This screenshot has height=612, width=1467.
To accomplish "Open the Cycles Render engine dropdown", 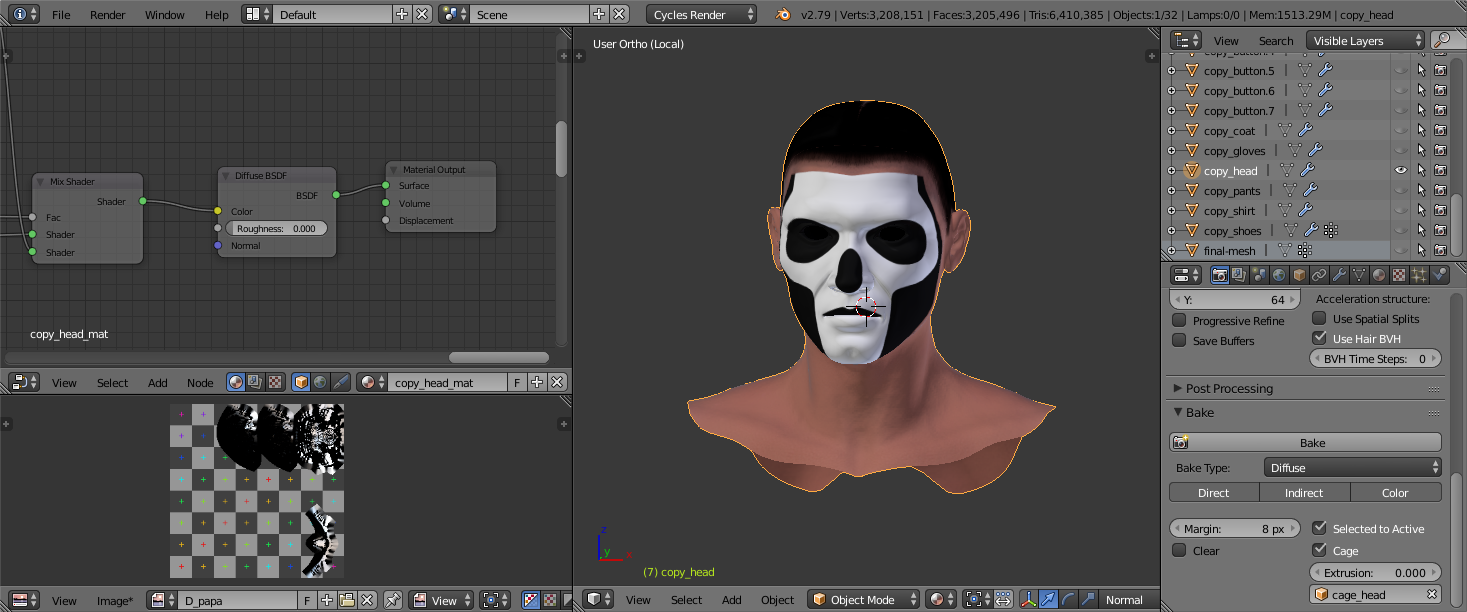I will [x=700, y=14].
